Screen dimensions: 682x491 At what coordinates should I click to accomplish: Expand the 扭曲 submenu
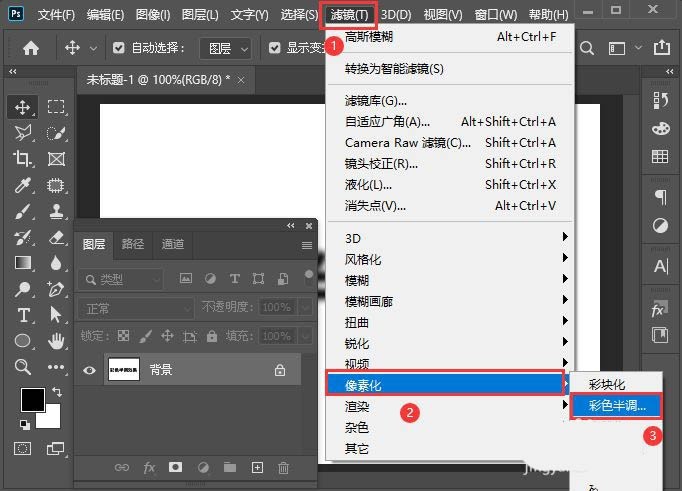449,322
